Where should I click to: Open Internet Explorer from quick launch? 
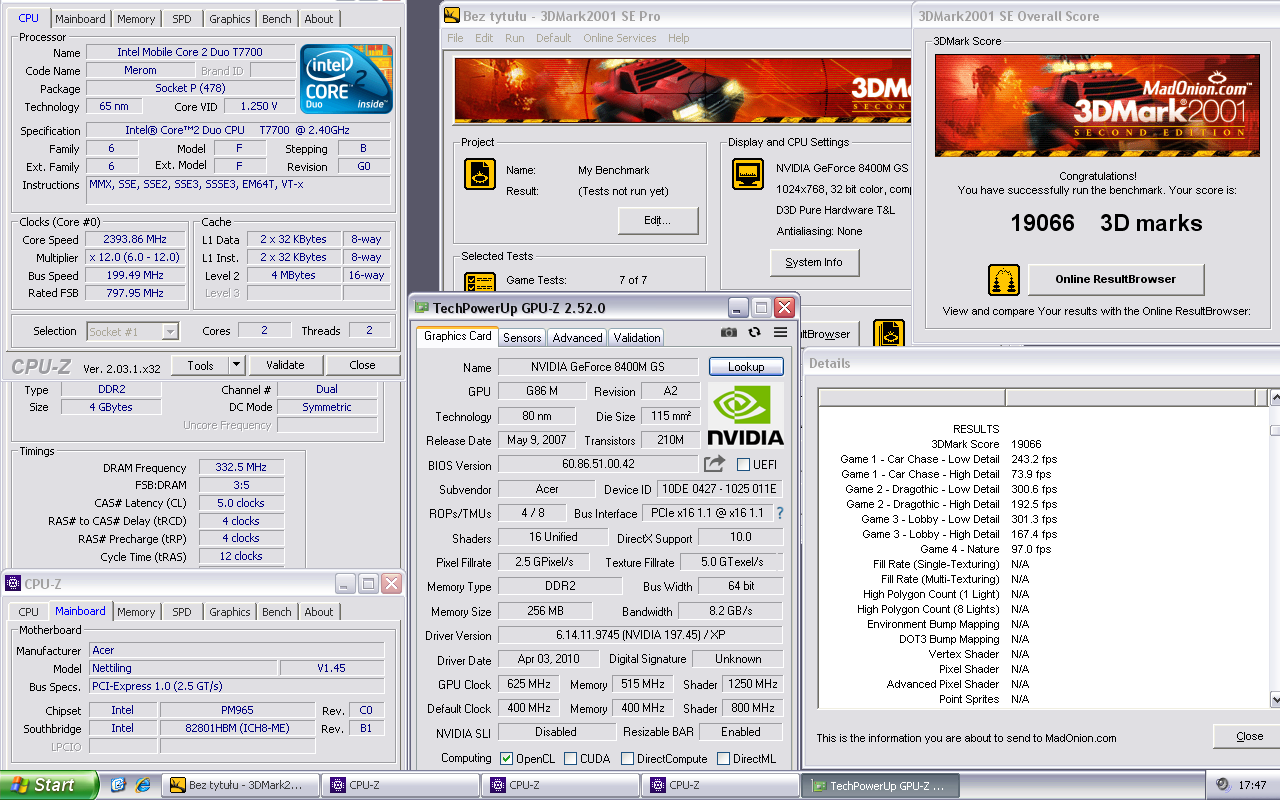143,785
